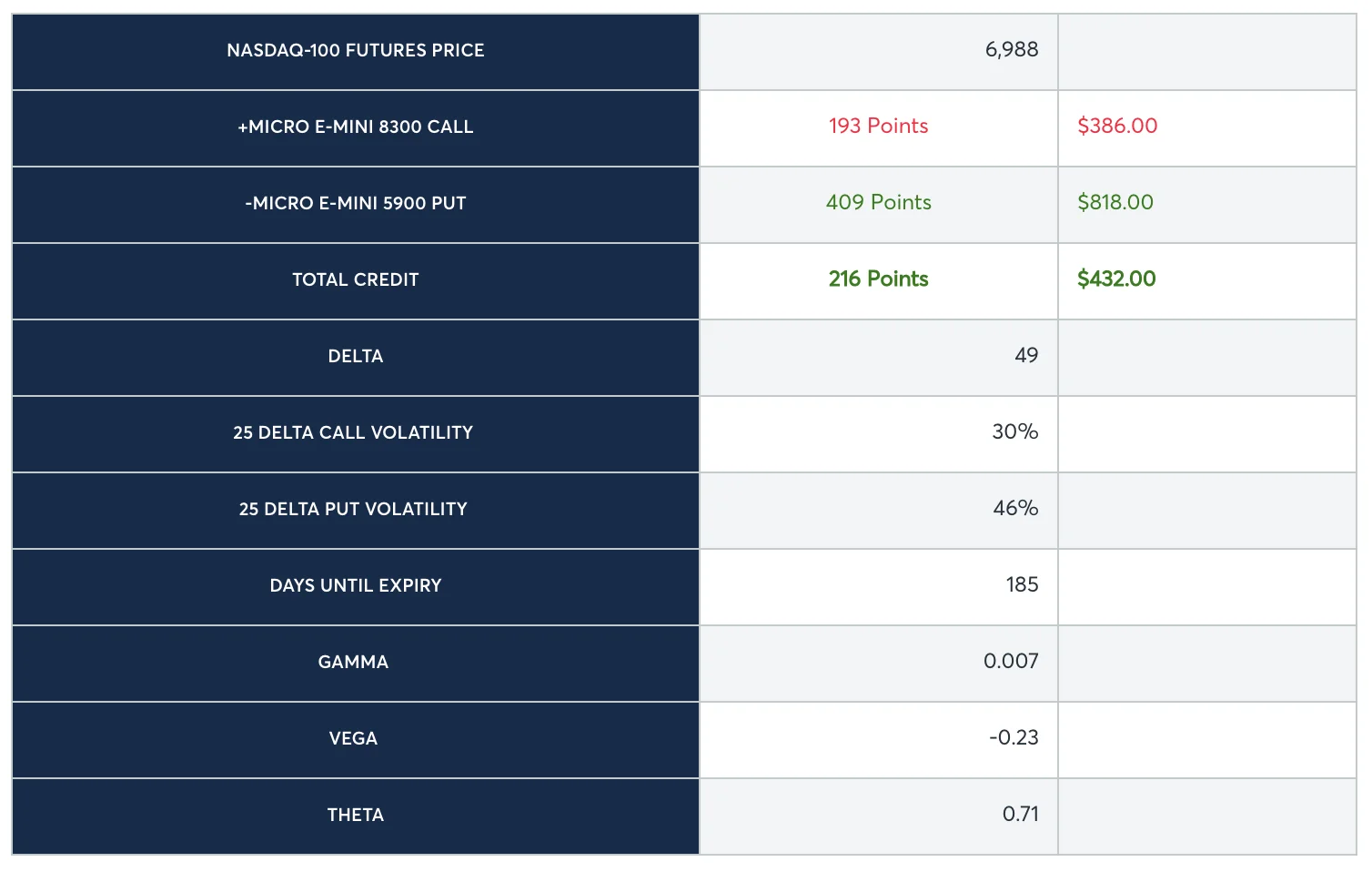This screenshot has height=872, width=1372.
Task: Click the Gamma row label
Action: click(x=353, y=663)
